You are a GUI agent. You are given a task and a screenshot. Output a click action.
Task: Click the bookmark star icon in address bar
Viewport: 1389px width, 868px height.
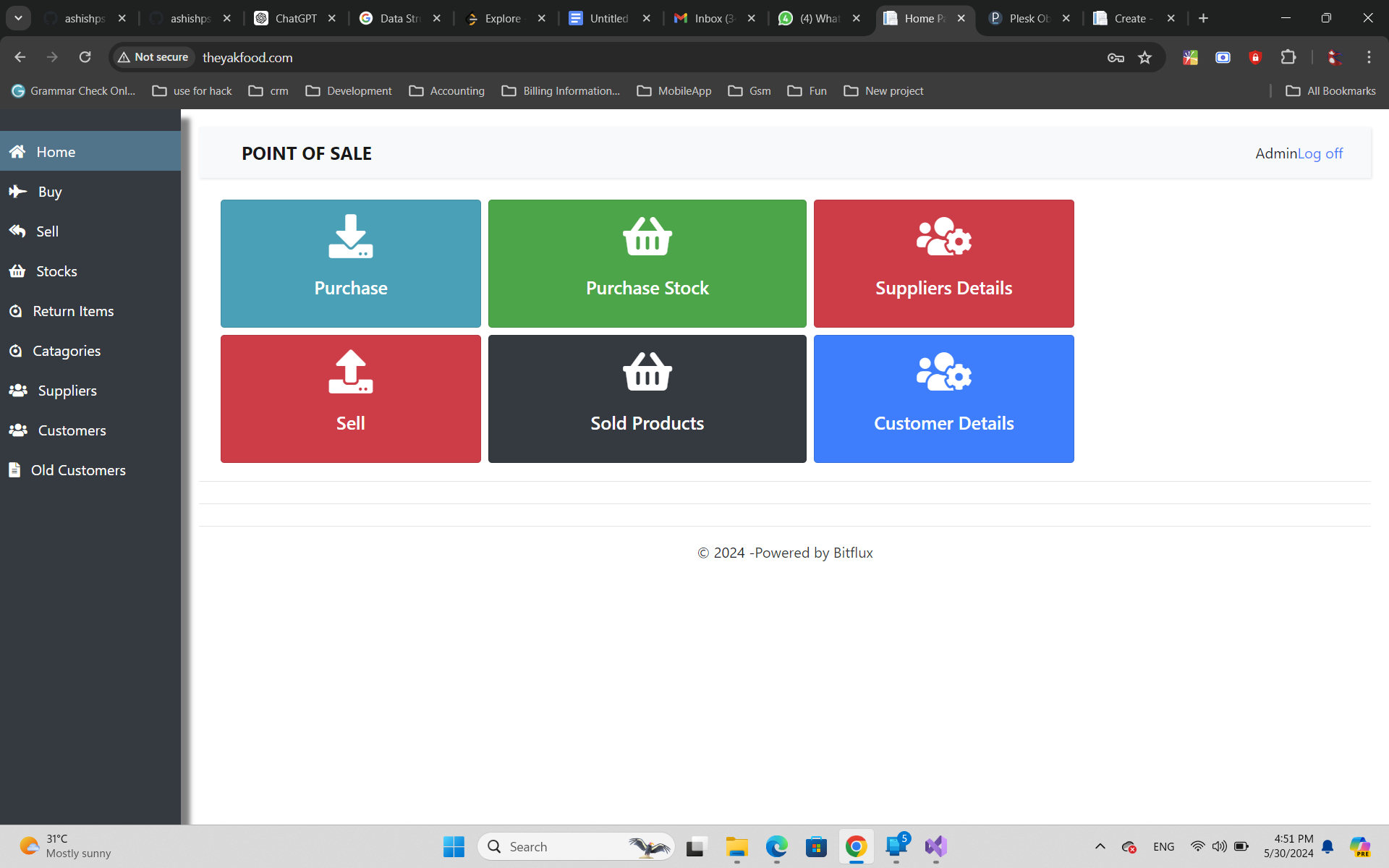[x=1144, y=57]
